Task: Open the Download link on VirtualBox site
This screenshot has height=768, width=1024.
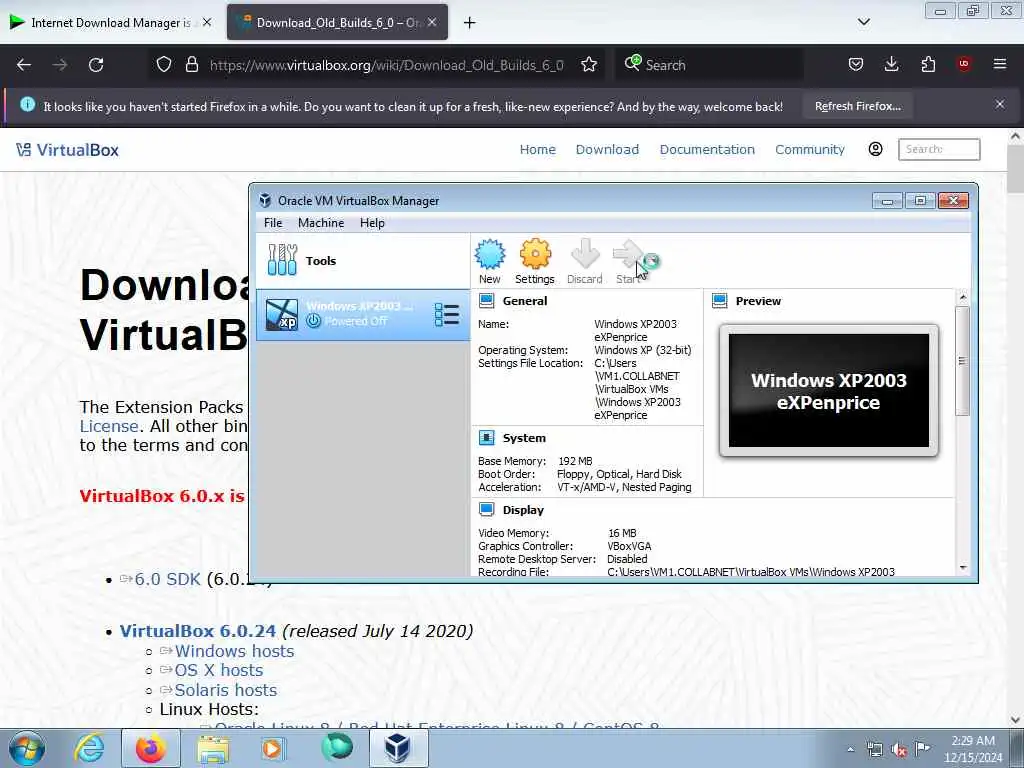Action: click(x=607, y=150)
